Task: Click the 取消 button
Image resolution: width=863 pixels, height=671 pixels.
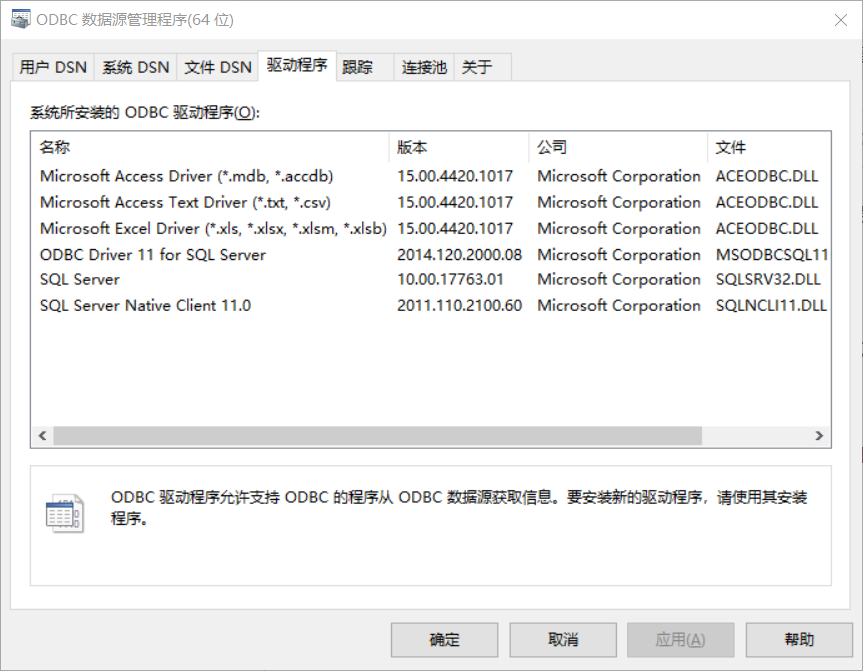Action: pyautogui.click(x=562, y=640)
